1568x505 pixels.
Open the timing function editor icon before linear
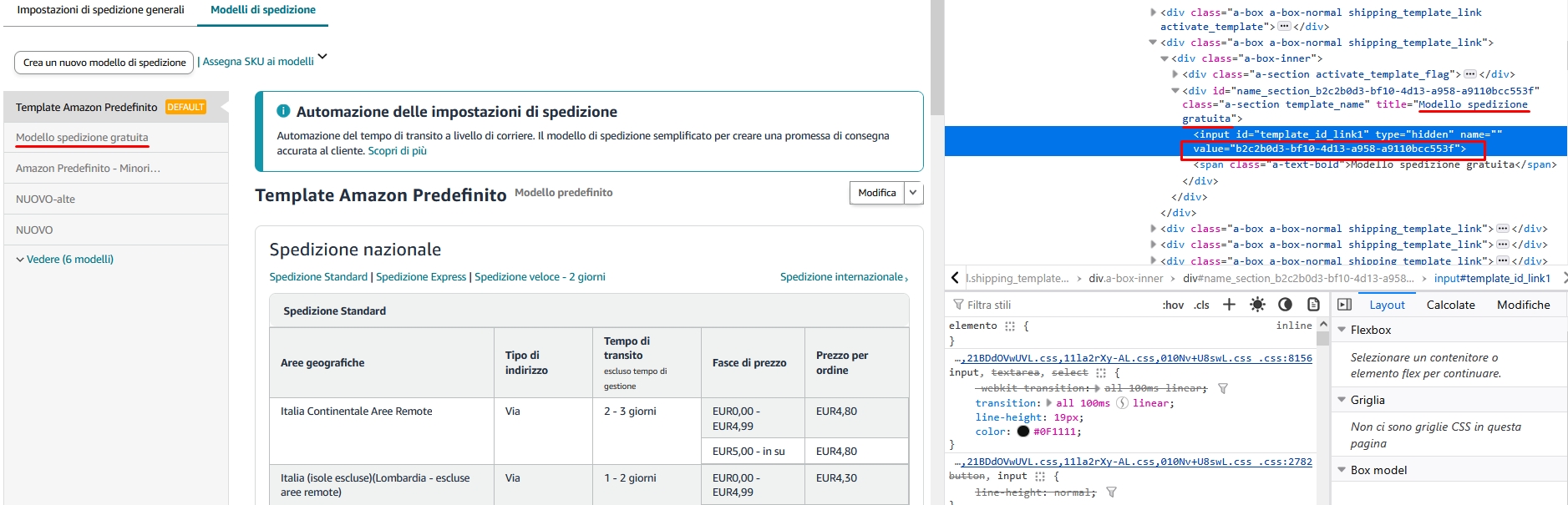click(1122, 403)
